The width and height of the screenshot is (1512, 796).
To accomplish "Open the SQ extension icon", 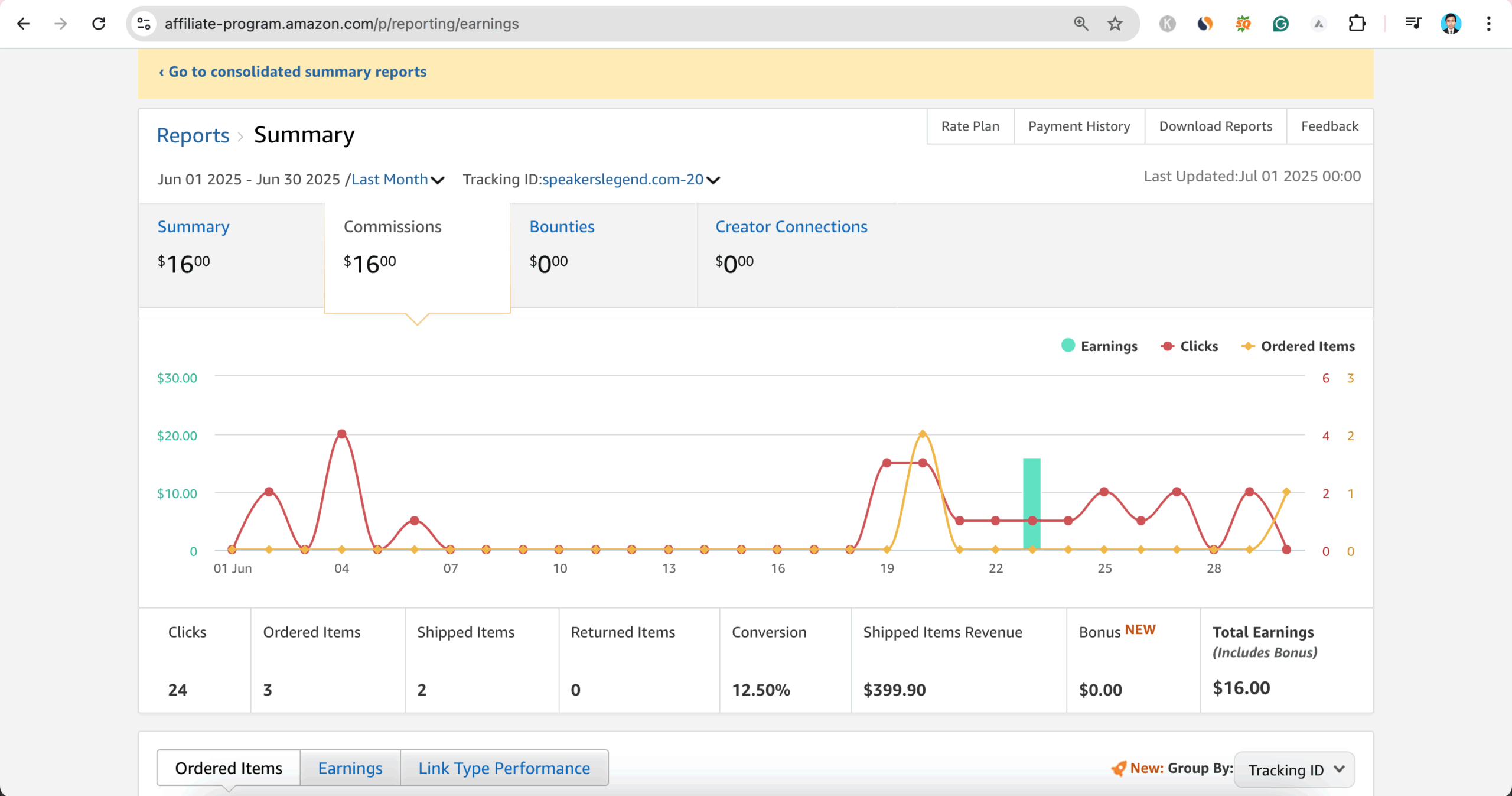I will [1243, 24].
